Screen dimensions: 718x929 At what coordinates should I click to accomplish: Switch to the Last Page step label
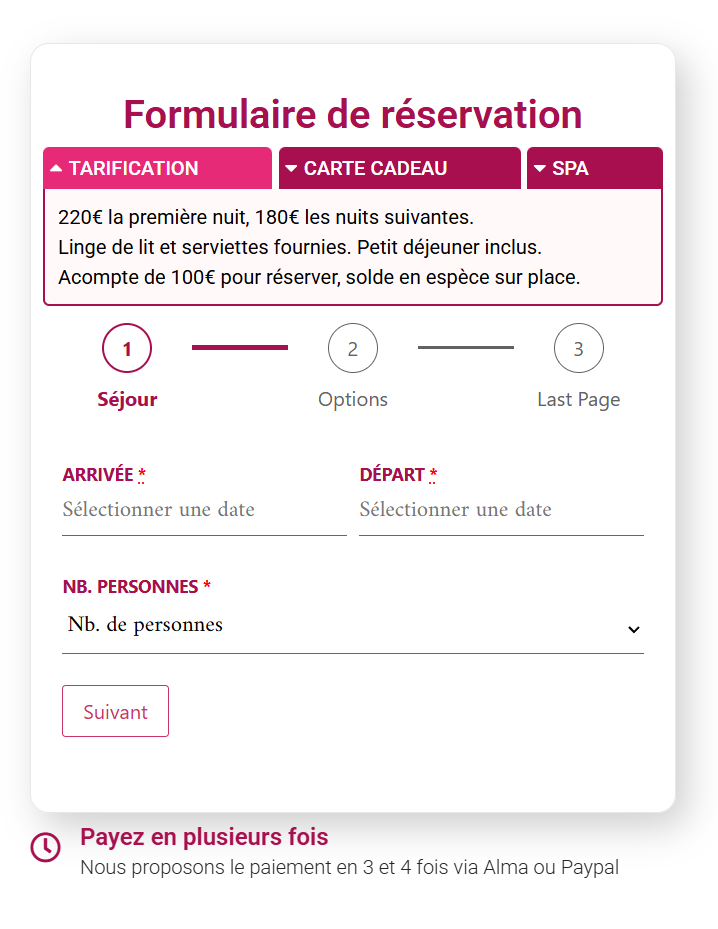pos(579,400)
